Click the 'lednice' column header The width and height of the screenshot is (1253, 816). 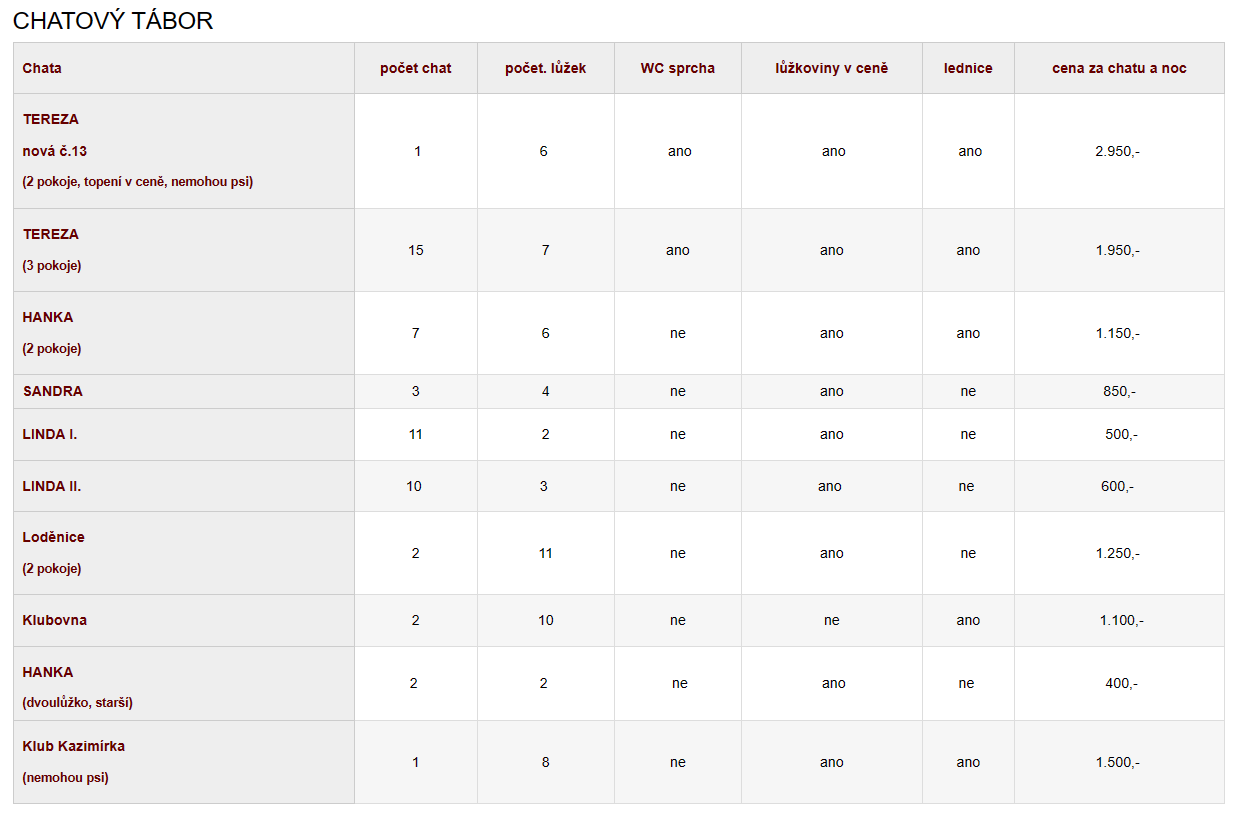pos(968,68)
